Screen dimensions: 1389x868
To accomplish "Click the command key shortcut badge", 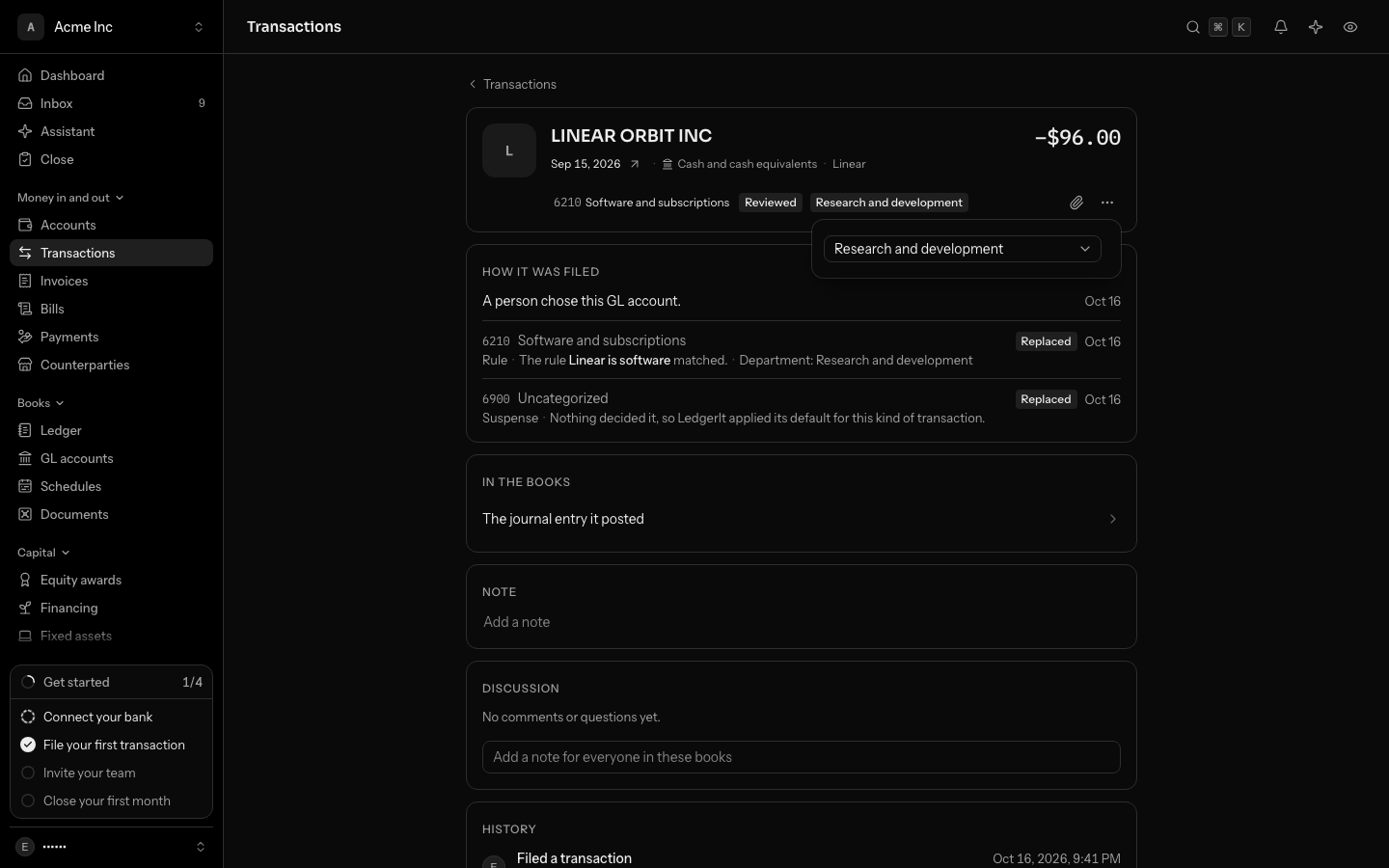I will (1218, 27).
